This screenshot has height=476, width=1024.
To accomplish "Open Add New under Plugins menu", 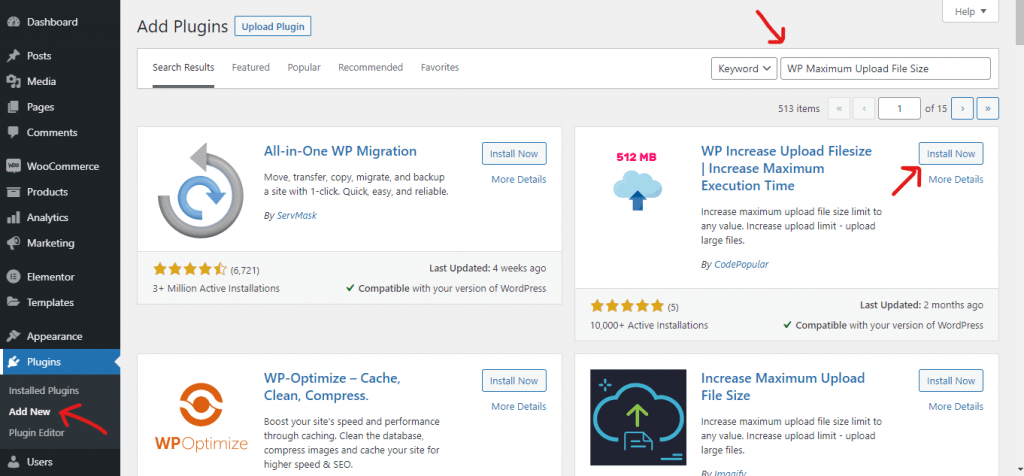I will pos(29,411).
